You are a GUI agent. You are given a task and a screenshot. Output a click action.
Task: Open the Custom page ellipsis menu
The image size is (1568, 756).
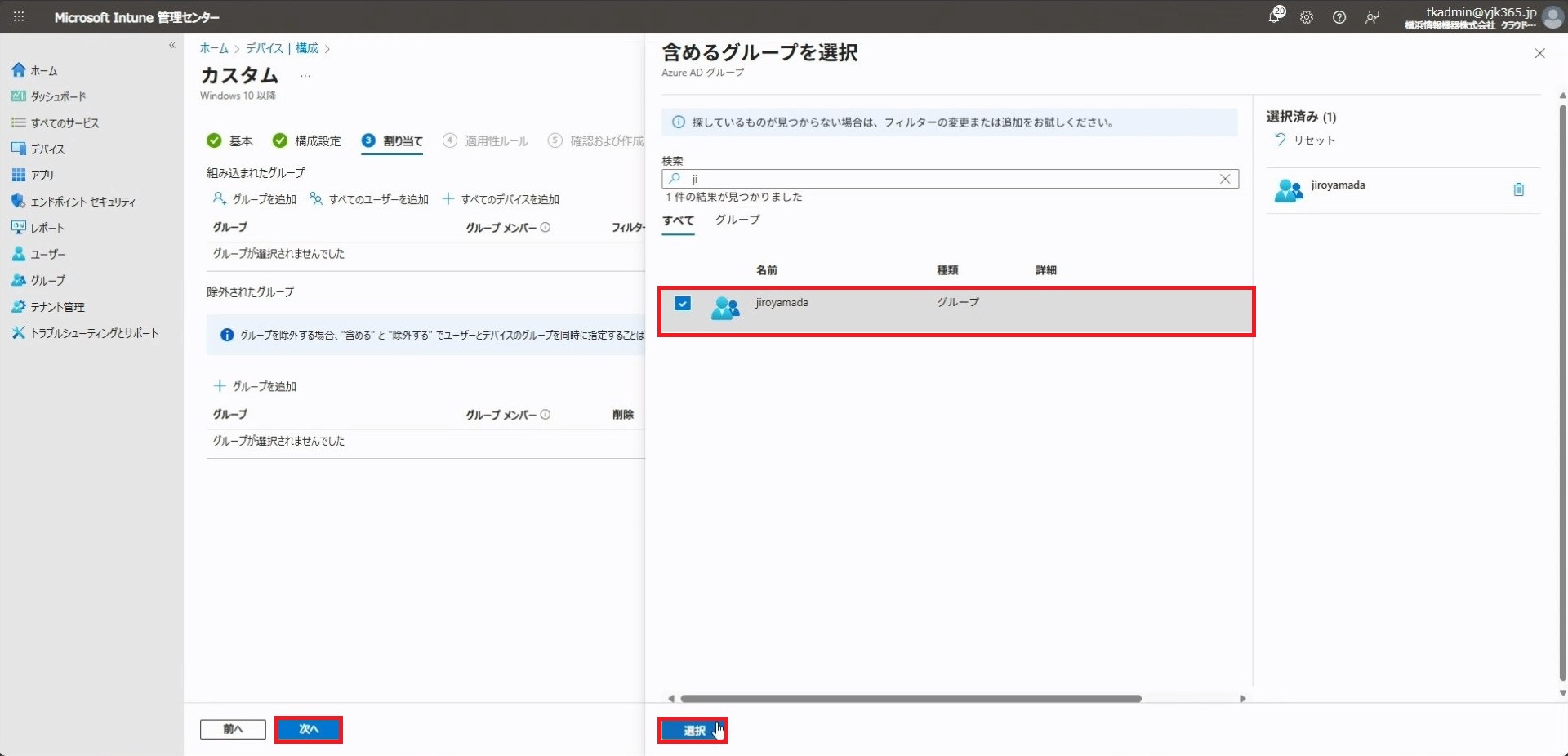point(305,76)
